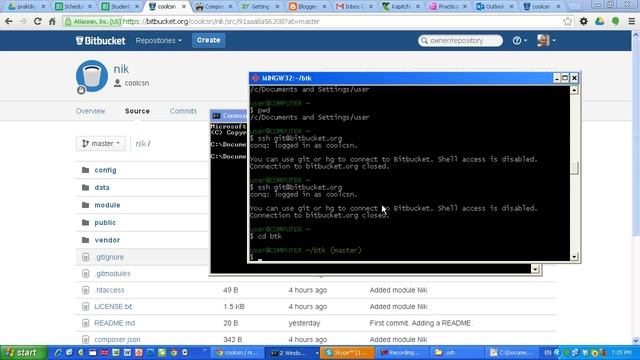Click the browser forward arrow
Viewport: 640px width, 360px height.
coord(23,21)
